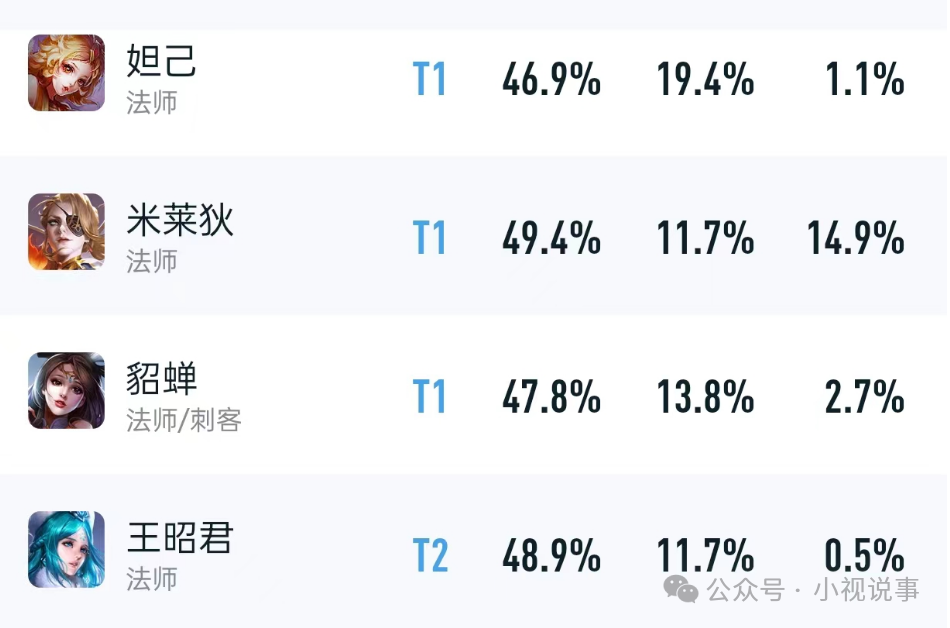Screen dimensions: 950x628
Task: Click the 公众号 · 小视说事 watermark text
Action: coord(813,589)
